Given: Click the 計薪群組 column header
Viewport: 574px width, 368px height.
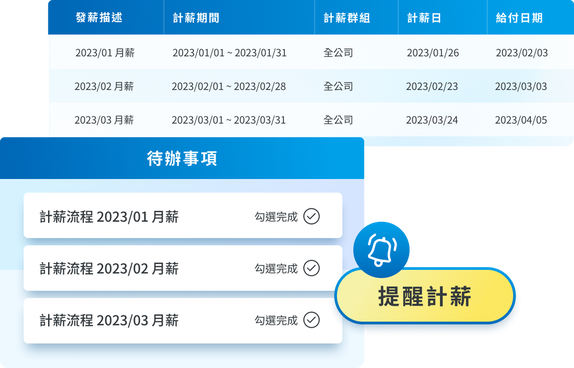Looking at the screenshot, I should (x=356, y=18).
